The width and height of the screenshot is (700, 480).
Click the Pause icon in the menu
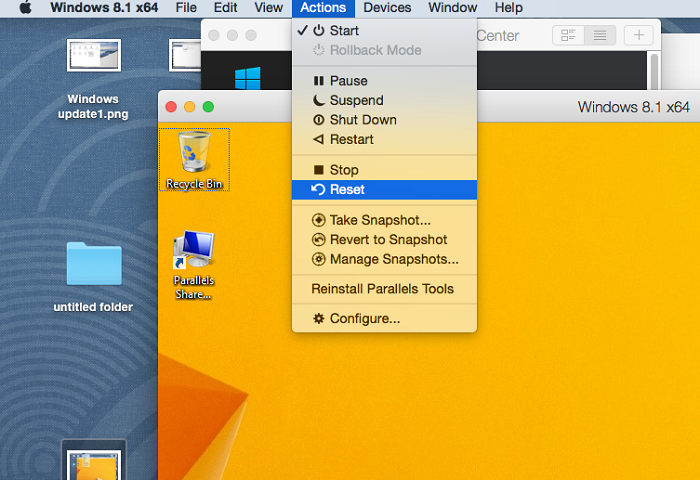pyautogui.click(x=318, y=81)
